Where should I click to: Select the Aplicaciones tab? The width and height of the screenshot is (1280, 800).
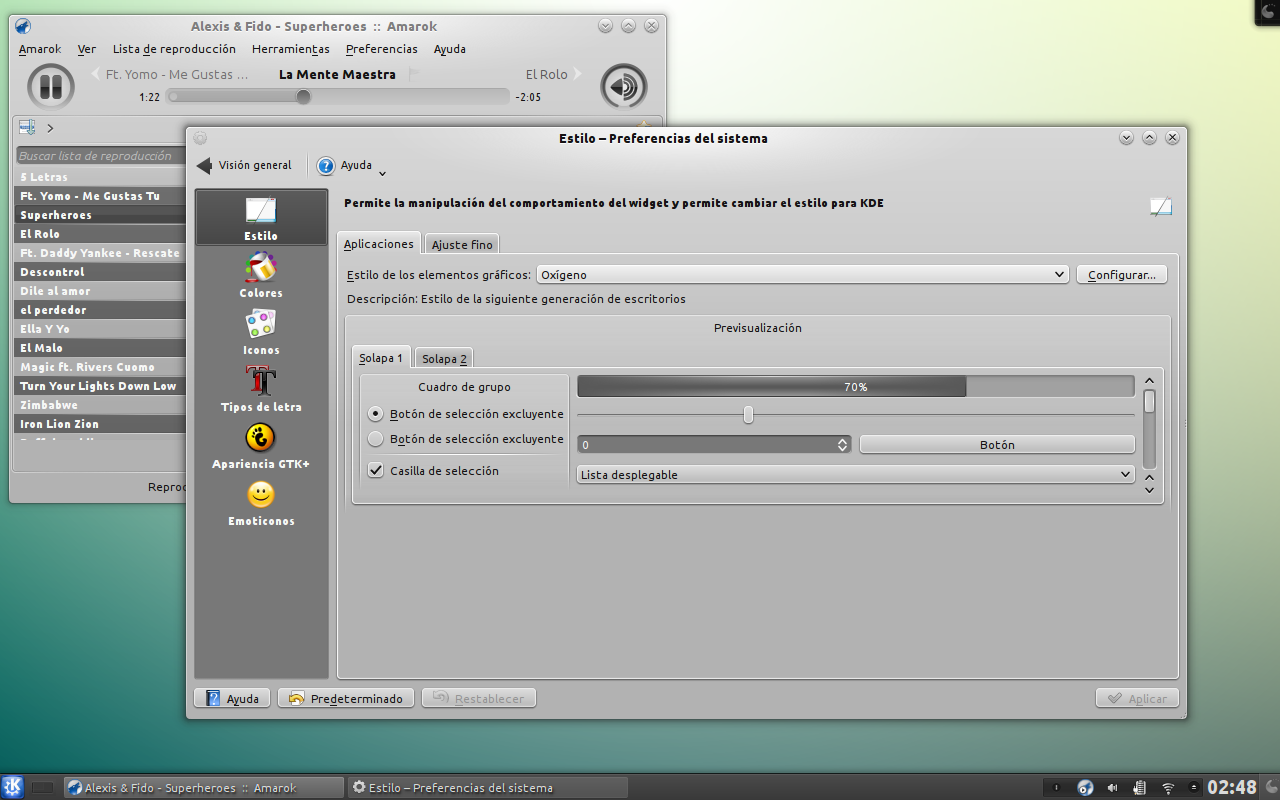pos(379,243)
